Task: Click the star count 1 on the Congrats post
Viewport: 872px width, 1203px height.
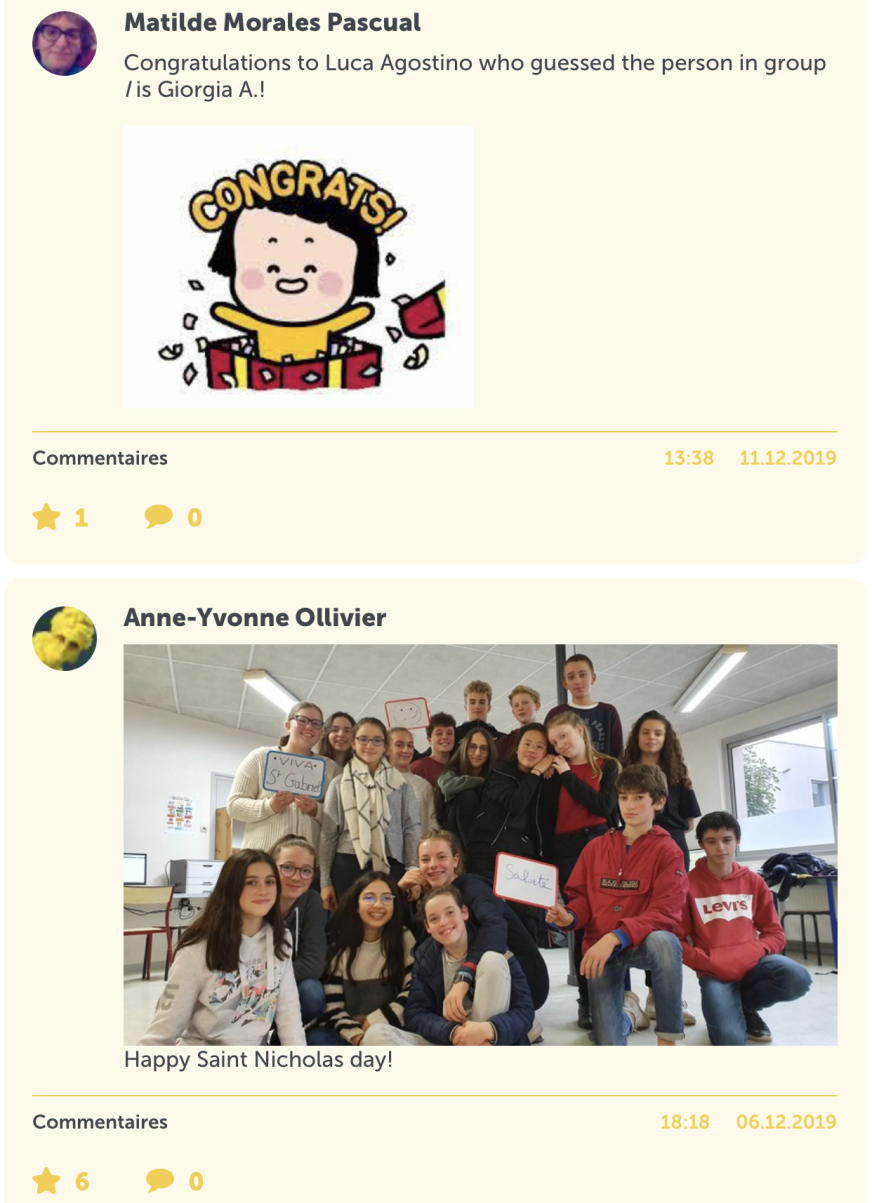Action: pyautogui.click(x=81, y=517)
